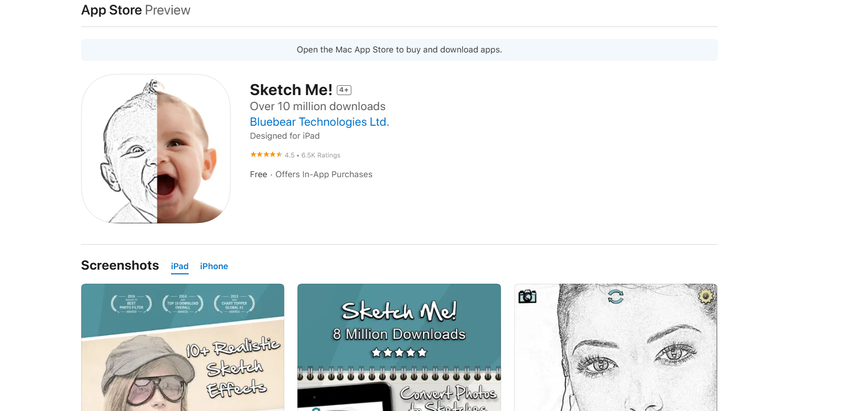Click the App Store header link
This screenshot has width=854, height=411.
tap(111, 10)
